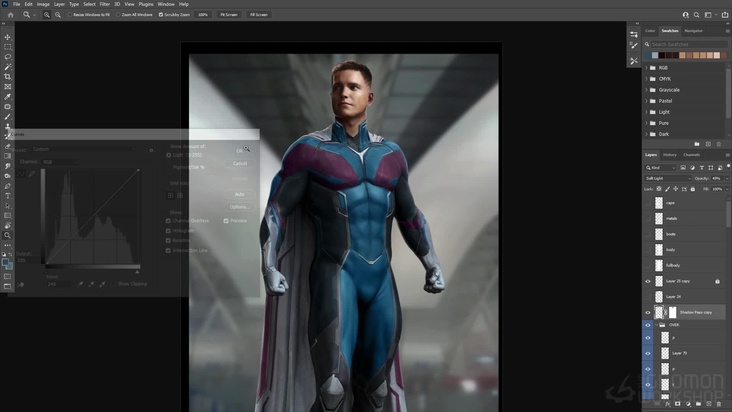The height and width of the screenshot is (412, 732).
Task: Enable Resize Windows to Fit checkbox
Action: (70, 14)
